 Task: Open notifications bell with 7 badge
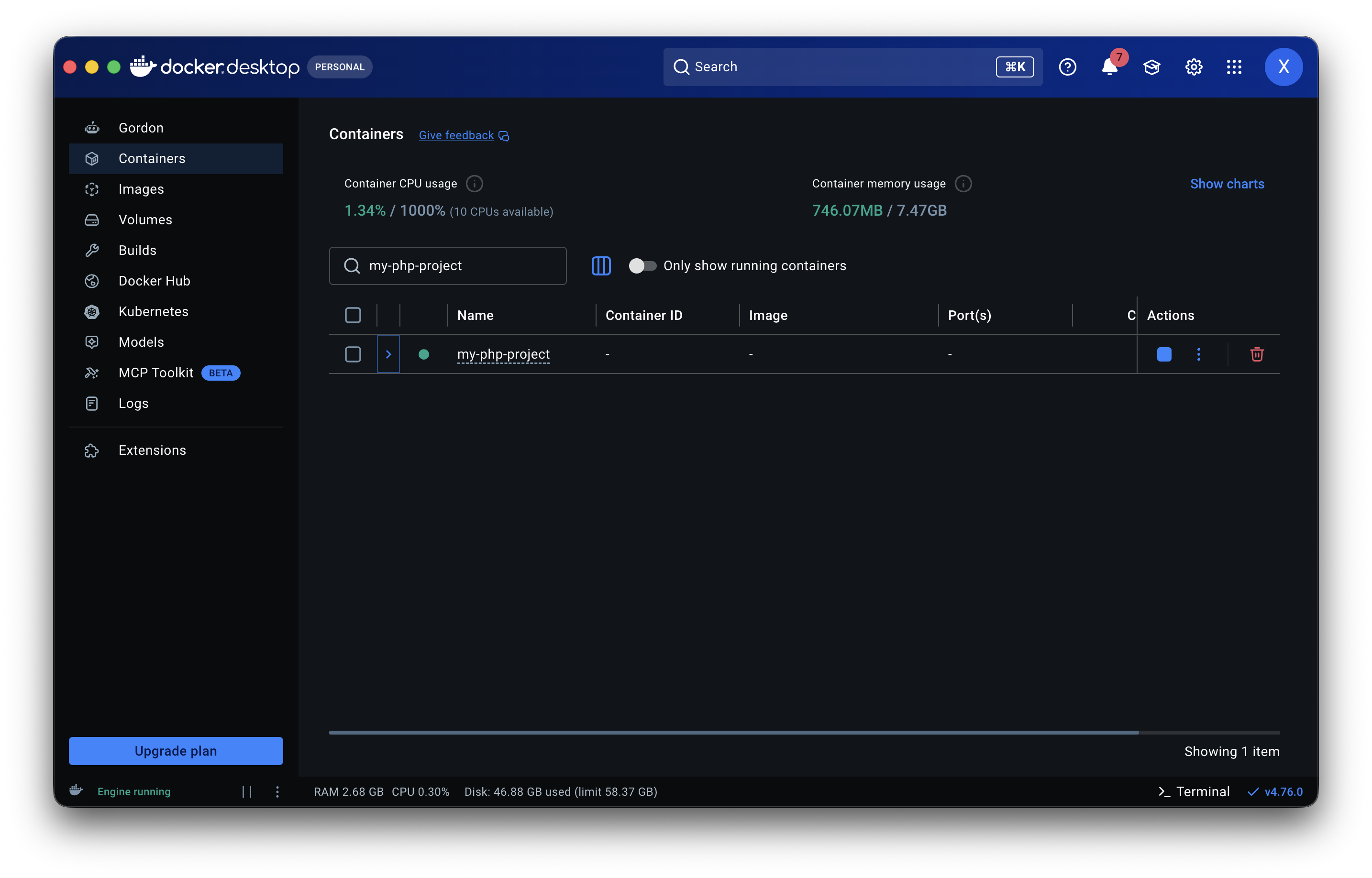pos(1110,66)
